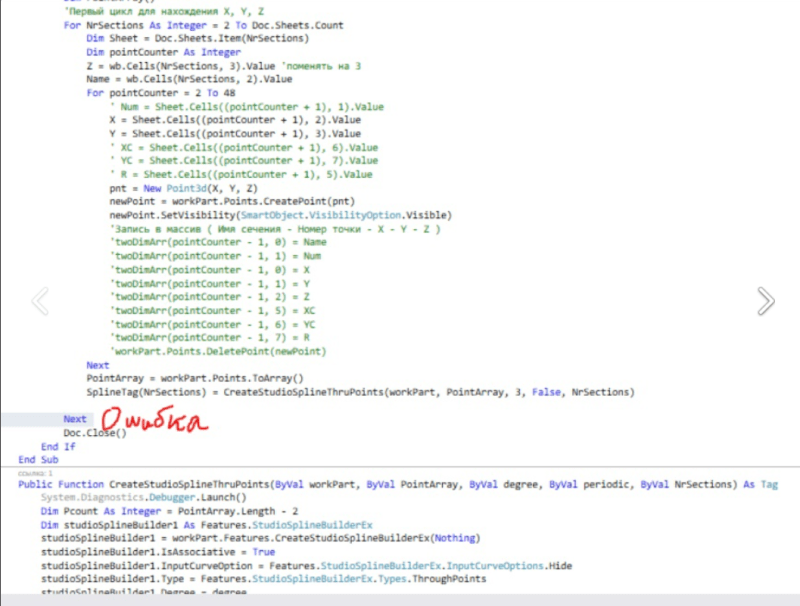Click commented 'workPart.Points.DeletePoint(newPoint)' line
Image resolution: width=800 pixels, height=606 pixels.
click(x=218, y=351)
